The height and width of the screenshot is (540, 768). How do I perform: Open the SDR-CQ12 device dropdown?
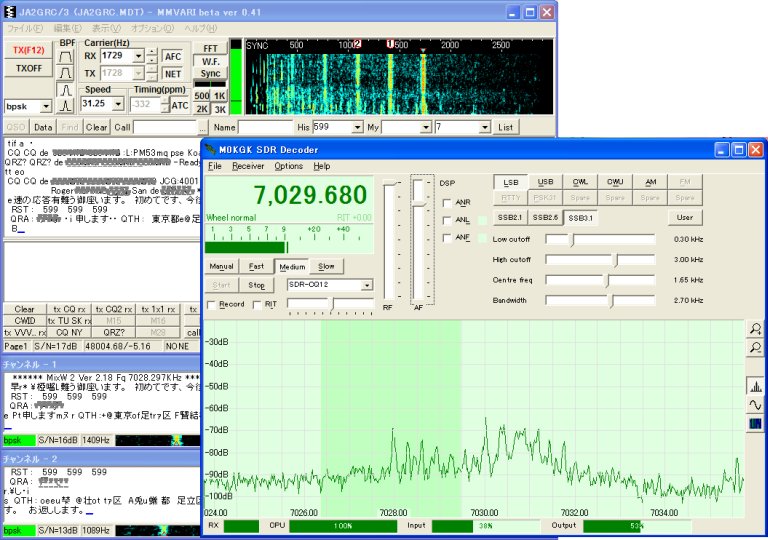367,285
